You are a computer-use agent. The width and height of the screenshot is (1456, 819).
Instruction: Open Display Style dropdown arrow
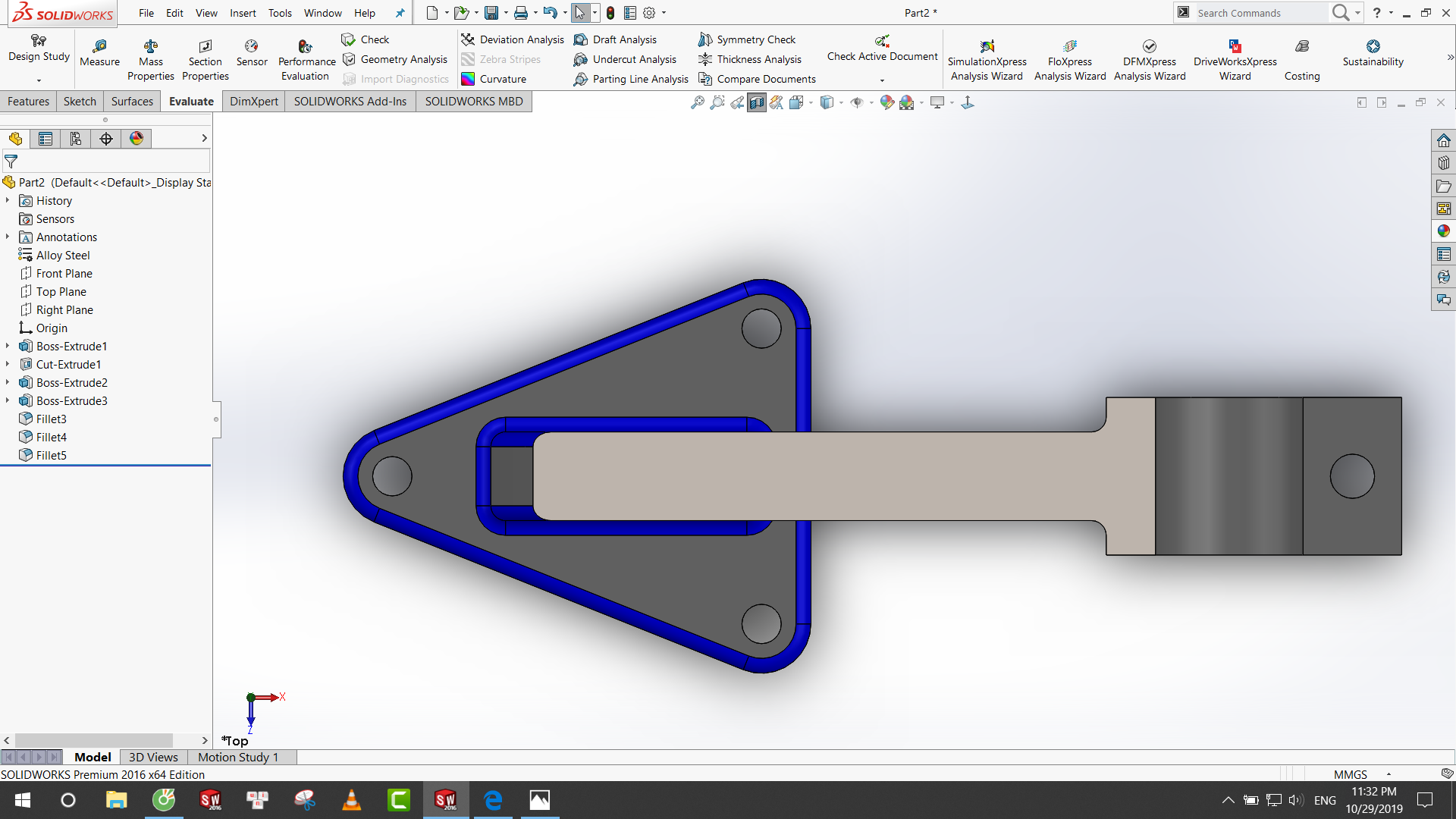pyautogui.click(x=841, y=102)
